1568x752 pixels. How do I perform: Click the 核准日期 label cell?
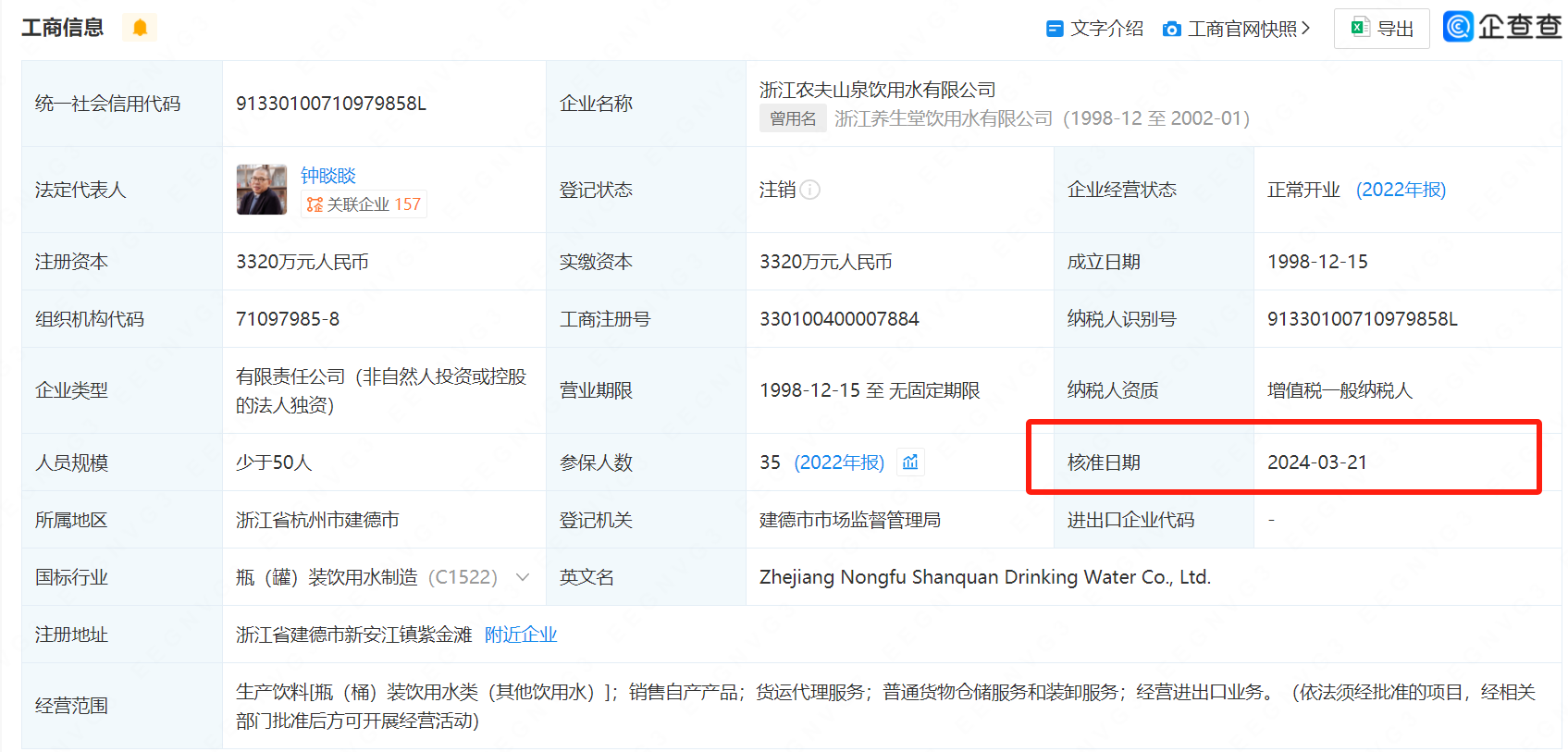(1154, 462)
